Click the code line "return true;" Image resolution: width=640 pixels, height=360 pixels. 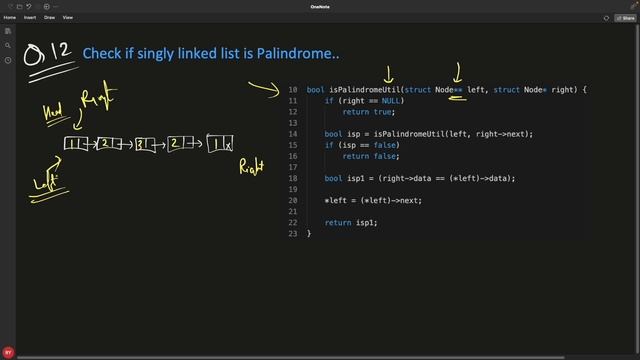coord(369,112)
